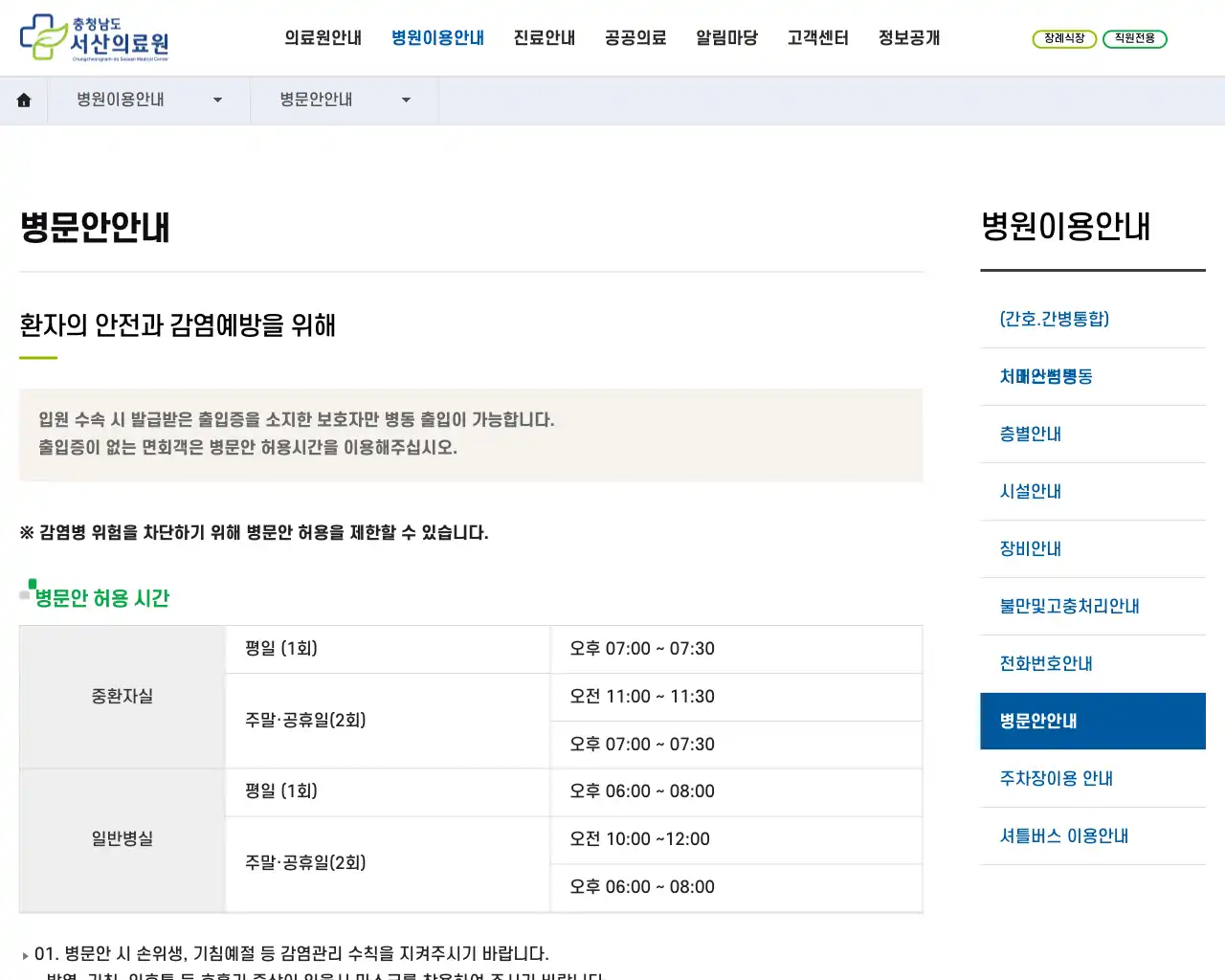Click 평일 (1회) in the 중환자실 row
The height and width of the screenshot is (980, 1225).
388,649
